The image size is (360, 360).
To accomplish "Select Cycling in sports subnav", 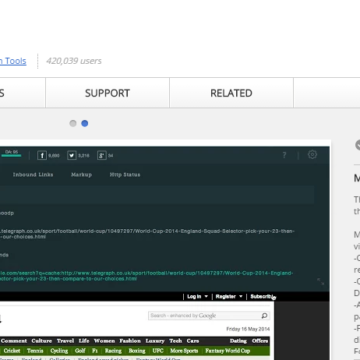I will point(59,351).
